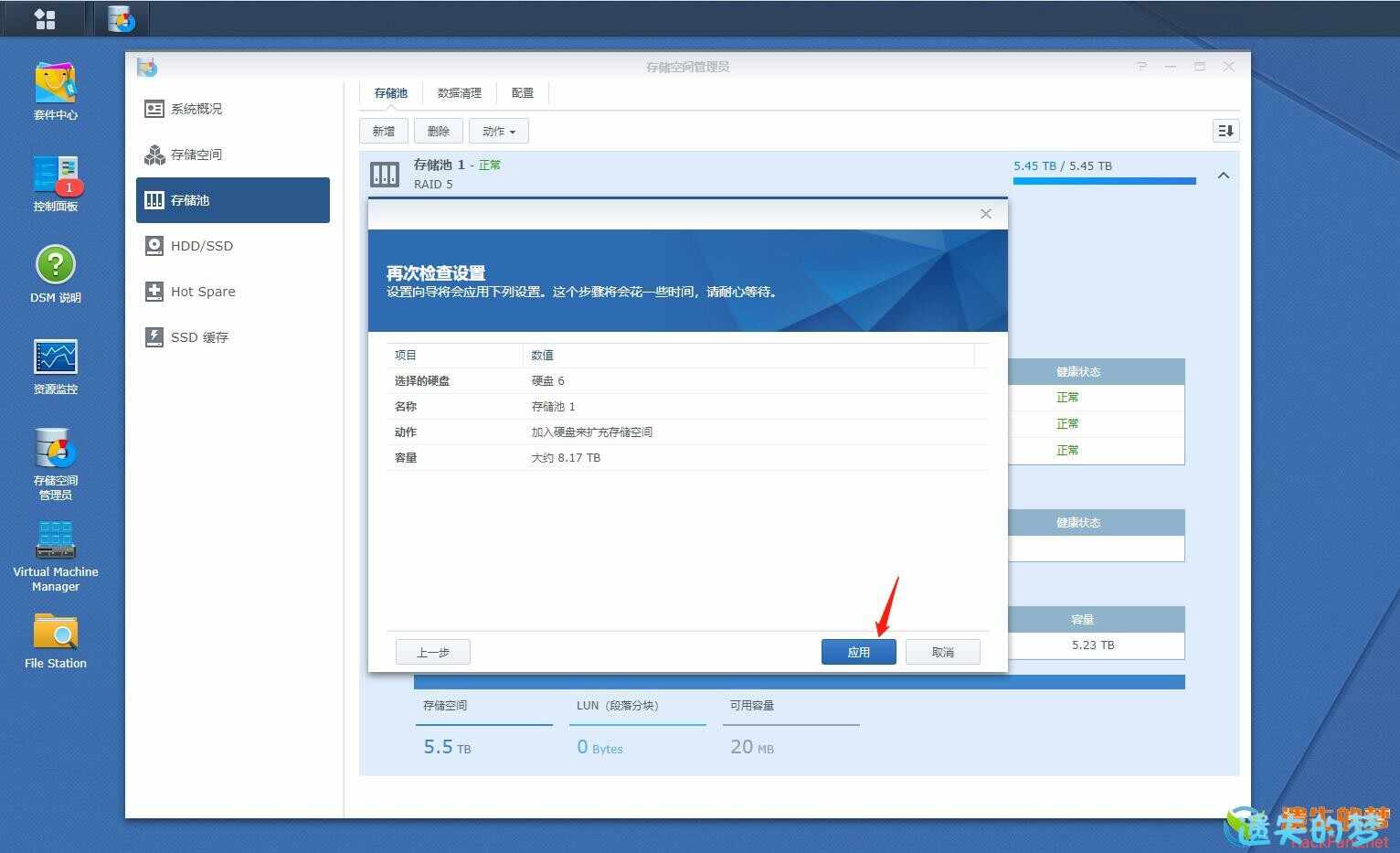Click the storage pool usage bar
1400x853 pixels.
coord(1104,181)
